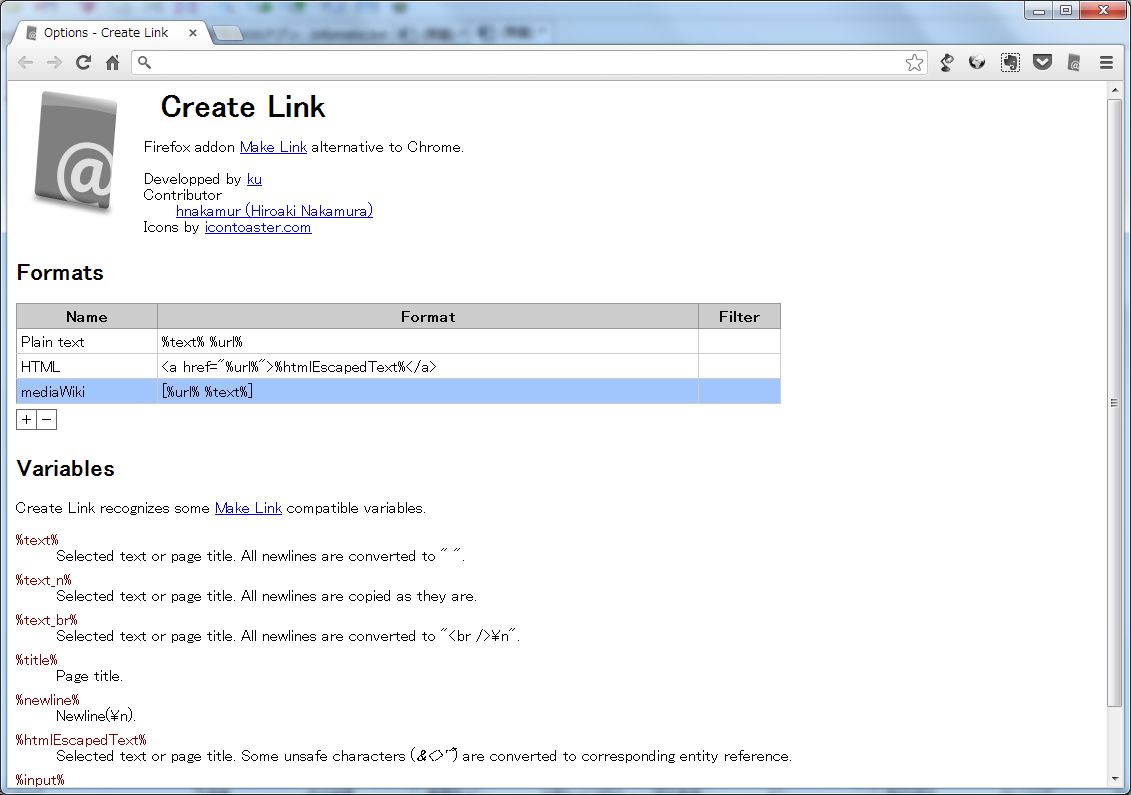Select the mediaWiki name cell
Screen dimensions: 1131x795
click(87, 392)
